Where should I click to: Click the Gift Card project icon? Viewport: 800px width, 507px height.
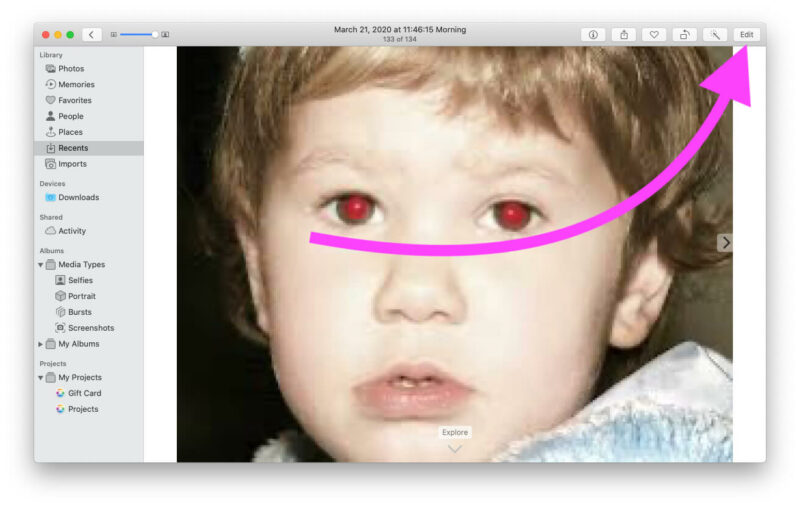[x=60, y=393]
